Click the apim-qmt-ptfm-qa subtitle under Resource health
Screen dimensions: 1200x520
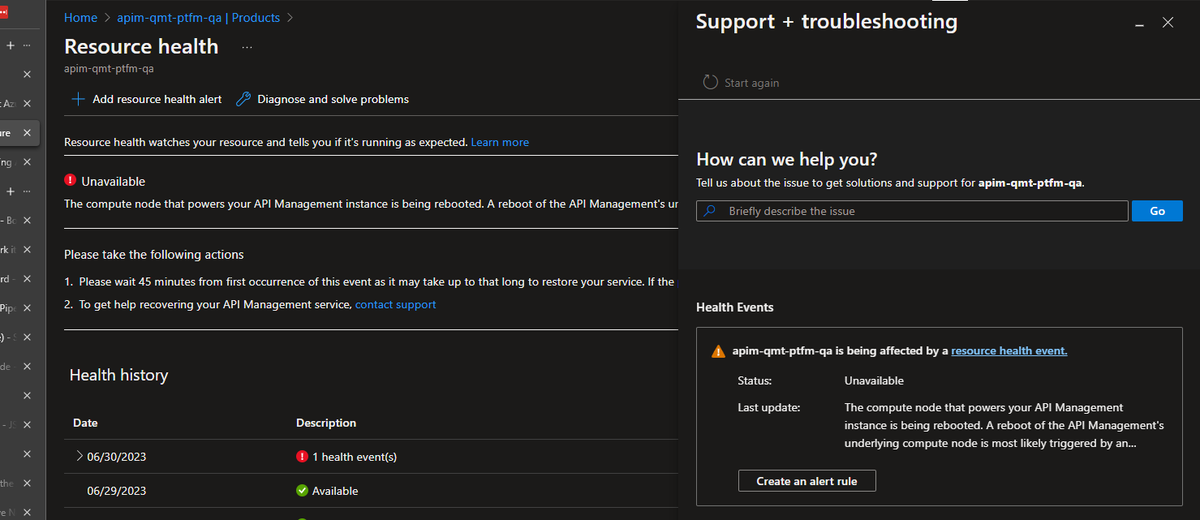[109, 70]
